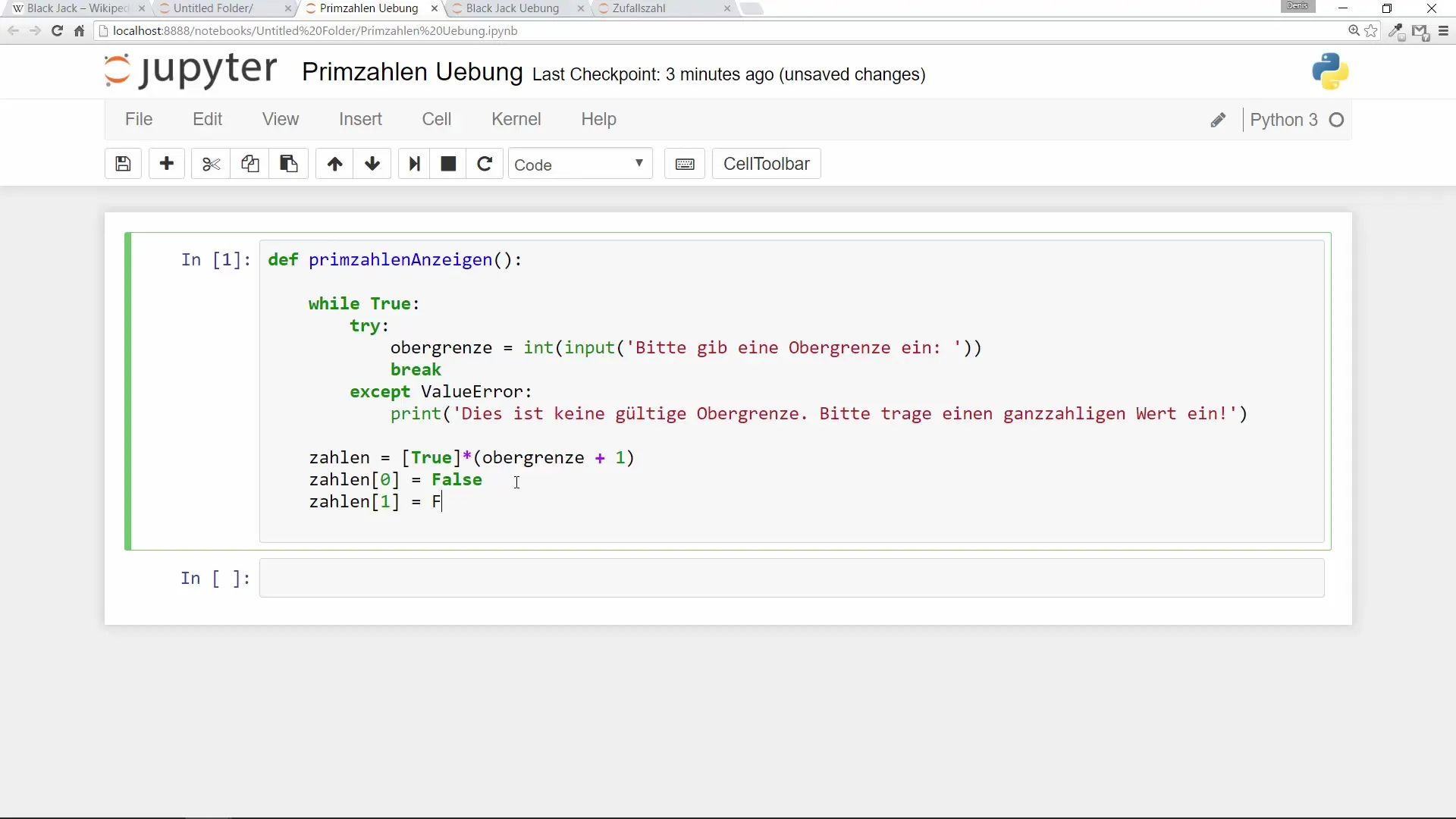This screenshot has height=819, width=1456.
Task: Interrupt kernel with stop square icon
Action: click(x=448, y=164)
